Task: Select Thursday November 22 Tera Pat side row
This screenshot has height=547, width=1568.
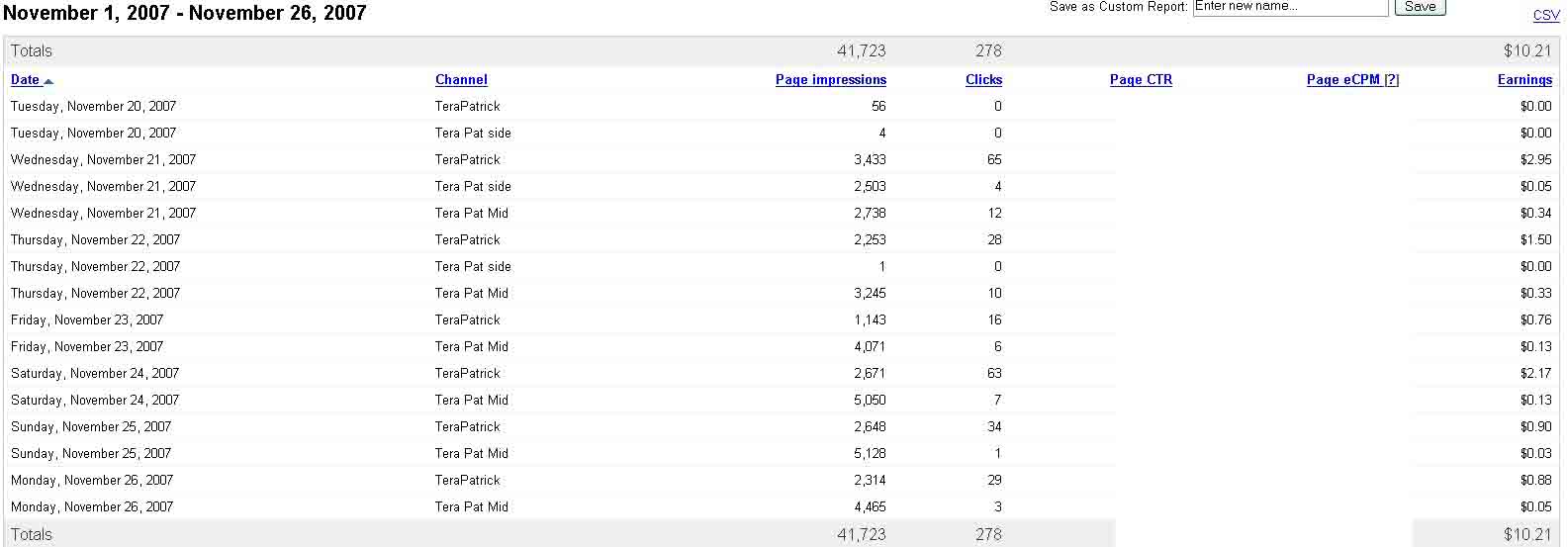Action: pyautogui.click(x=782, y=266)
